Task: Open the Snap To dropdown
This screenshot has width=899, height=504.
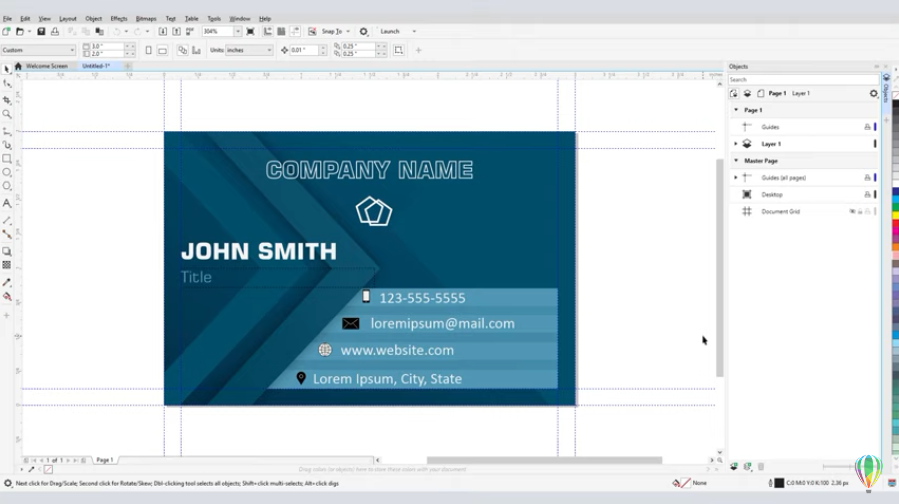Action: 348,32
